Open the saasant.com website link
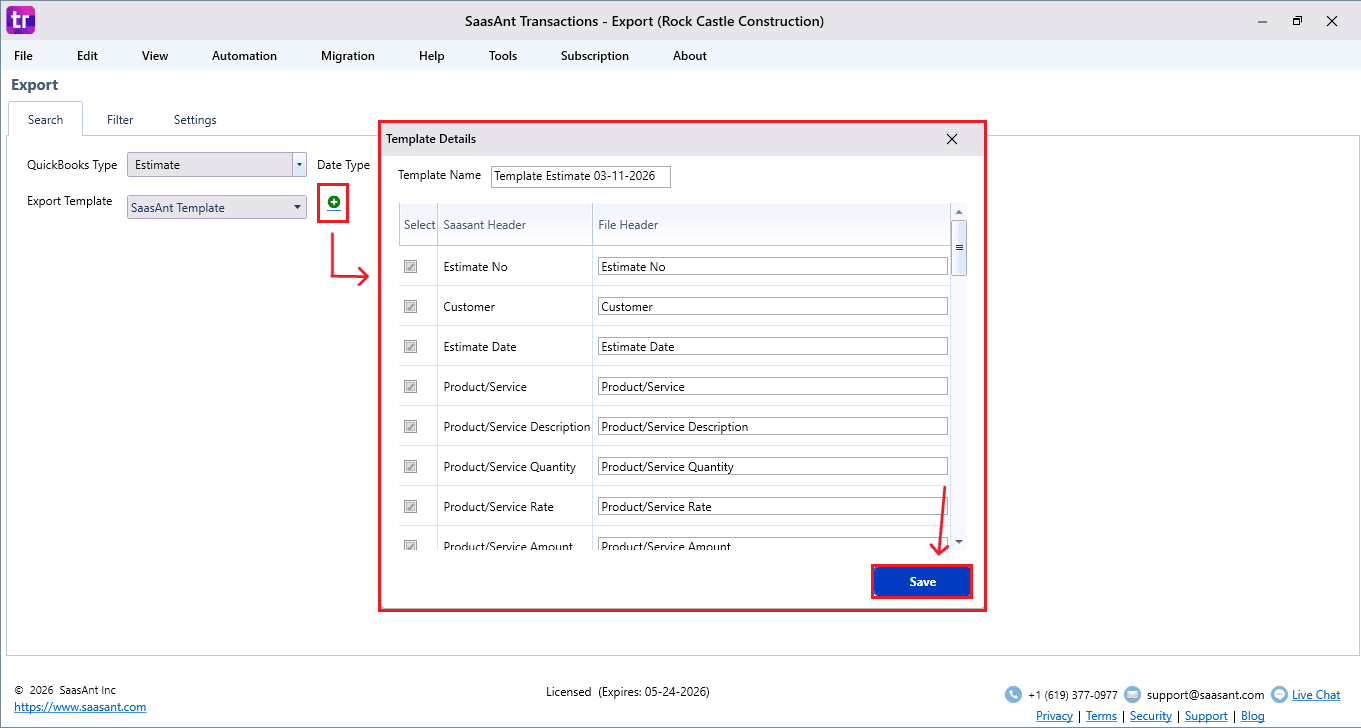Screen dimensions: 1361x728 pos(80,707)
